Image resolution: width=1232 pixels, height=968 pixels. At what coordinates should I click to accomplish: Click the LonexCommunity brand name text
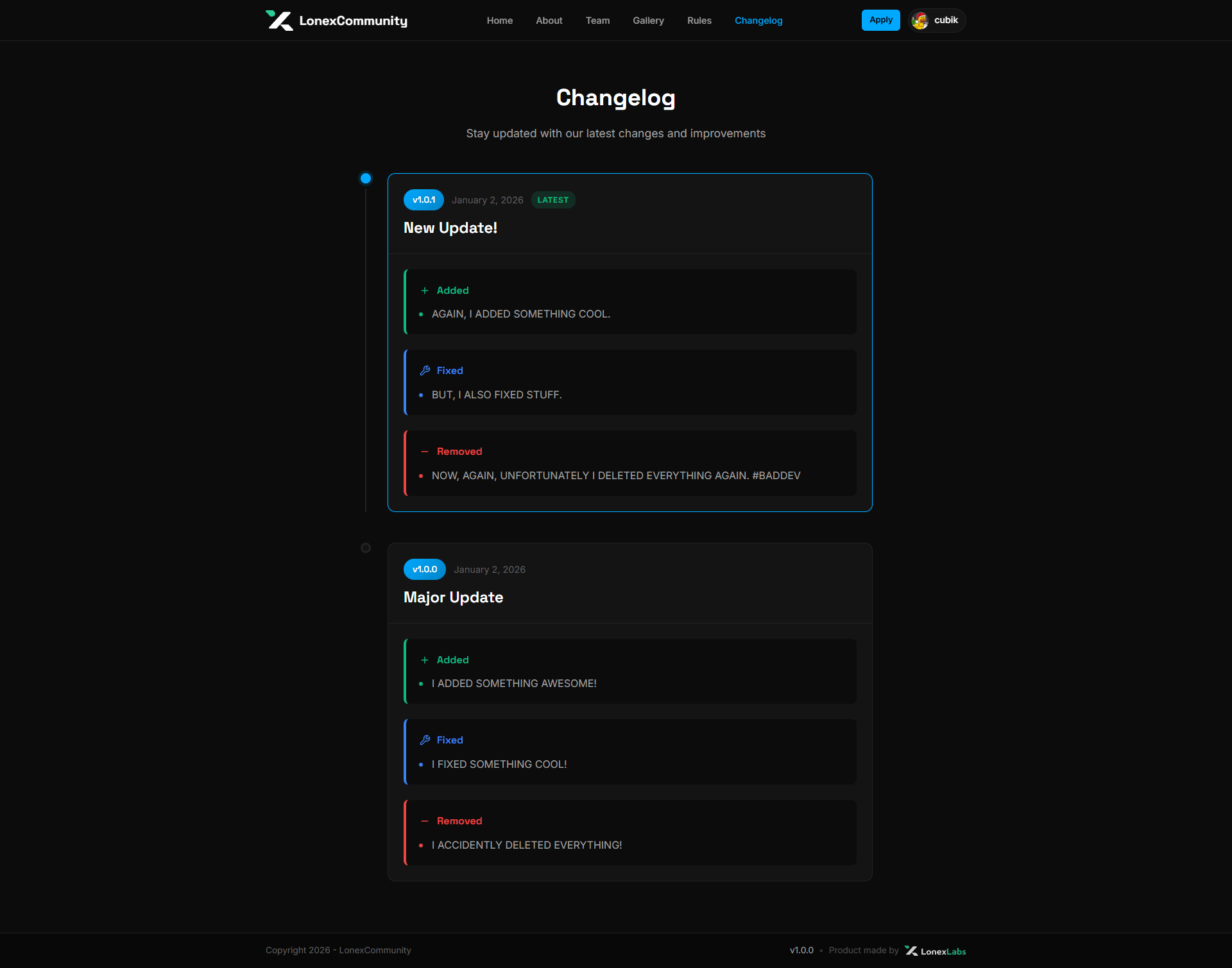pos(353,21)
